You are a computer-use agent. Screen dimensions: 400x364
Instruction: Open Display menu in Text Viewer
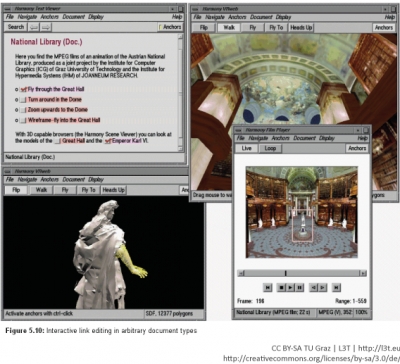click(96, 17)
